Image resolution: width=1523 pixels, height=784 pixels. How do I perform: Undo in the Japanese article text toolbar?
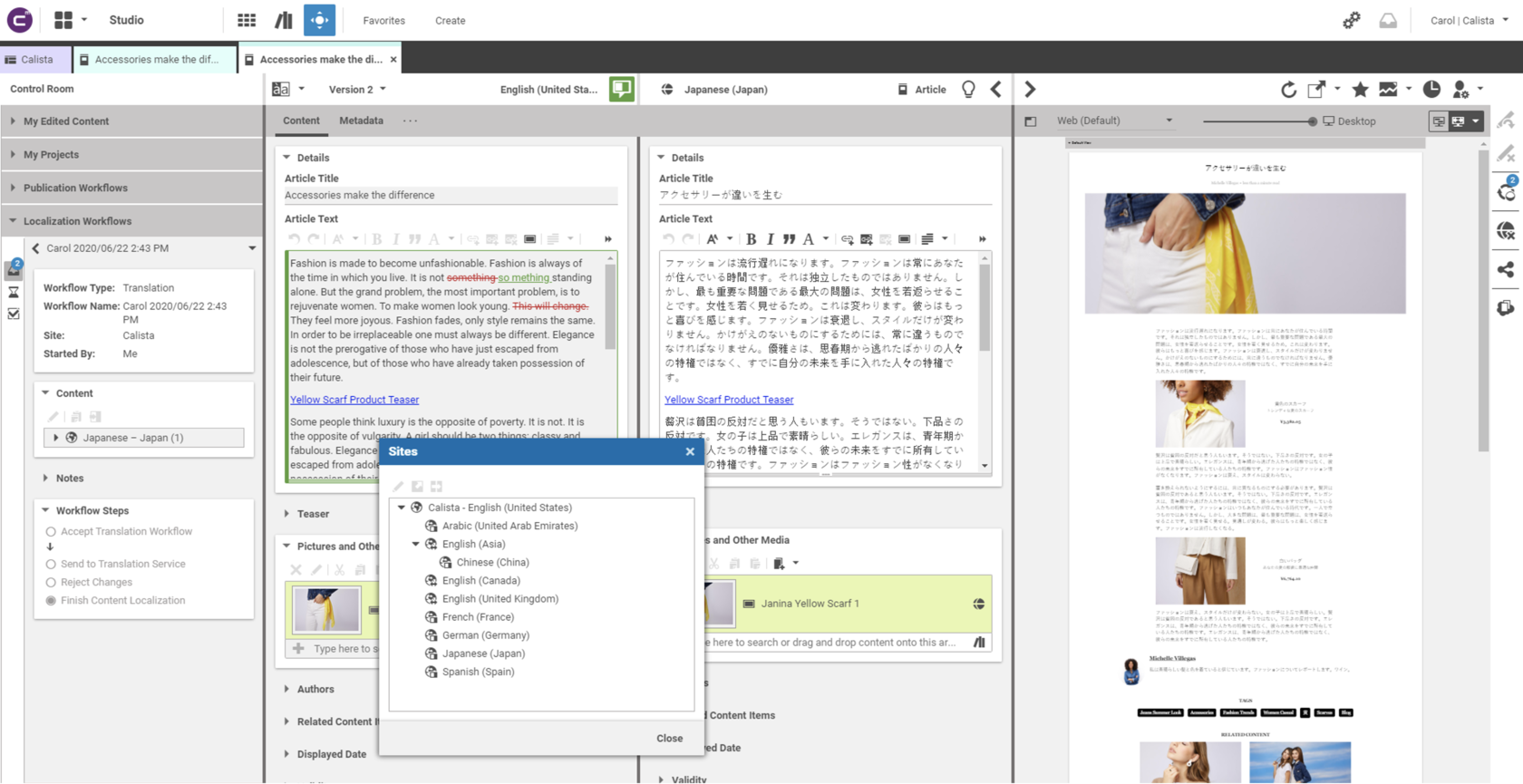[x=668, y=239]
